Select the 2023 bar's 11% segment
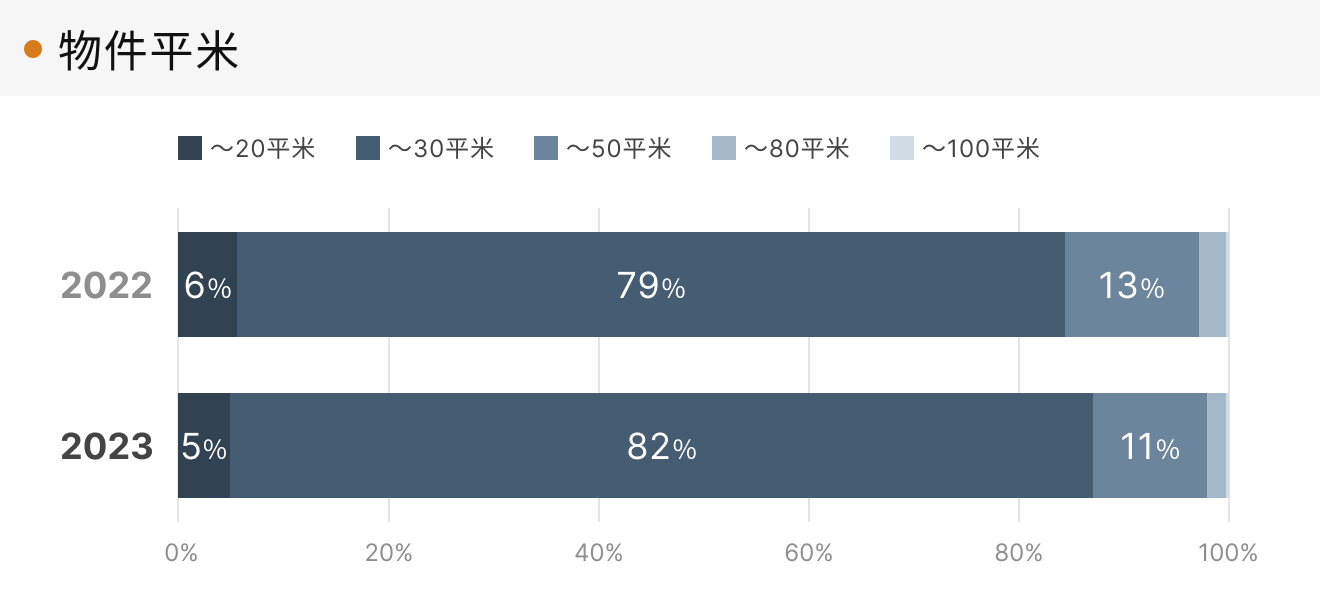 (1150, 446)
